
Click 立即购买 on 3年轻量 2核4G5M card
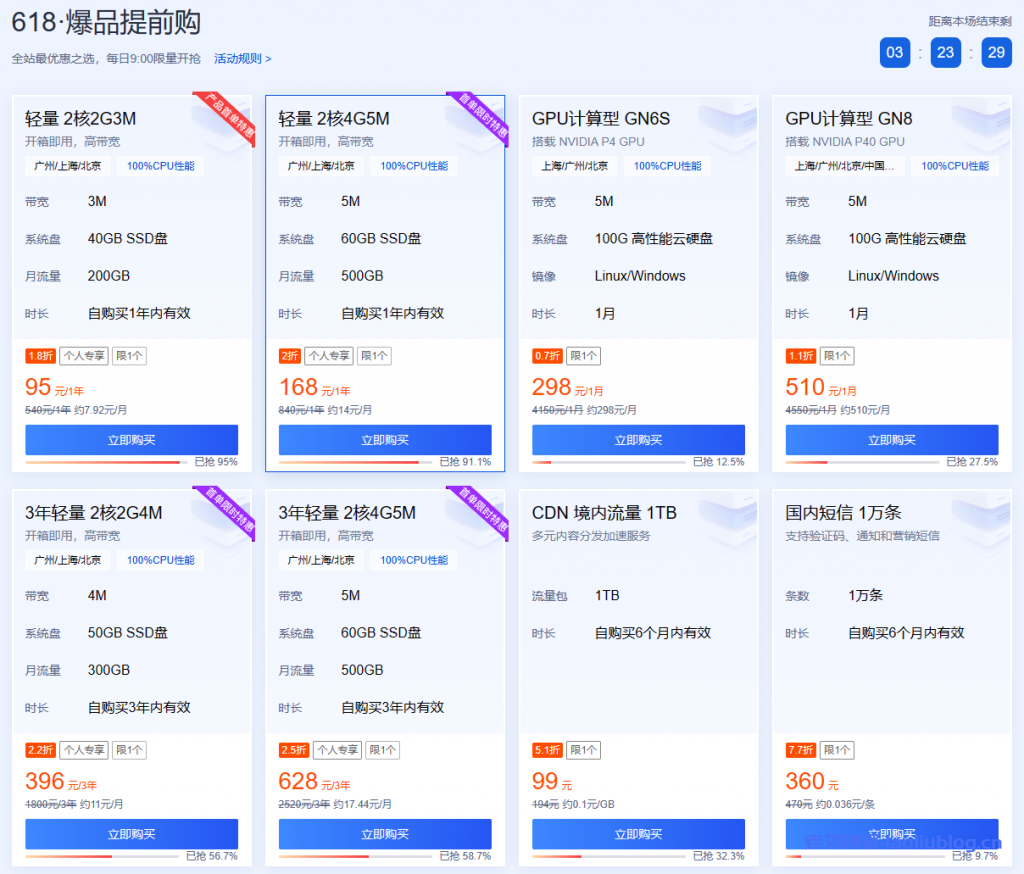coord(385,833)
